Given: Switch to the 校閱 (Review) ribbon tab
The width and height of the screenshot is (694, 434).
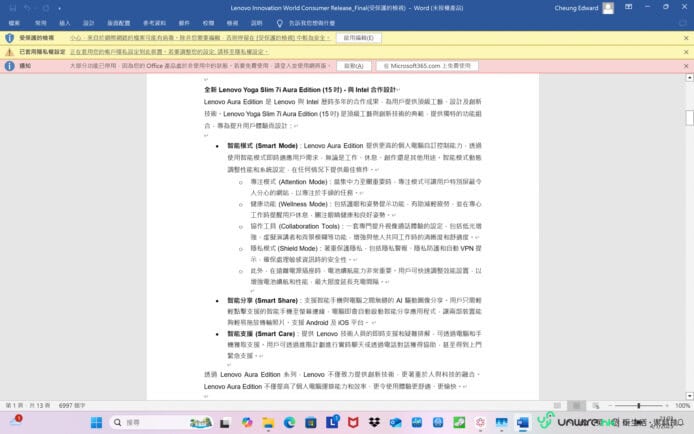Looking at the screenshot, I should [x=208, y=23].
